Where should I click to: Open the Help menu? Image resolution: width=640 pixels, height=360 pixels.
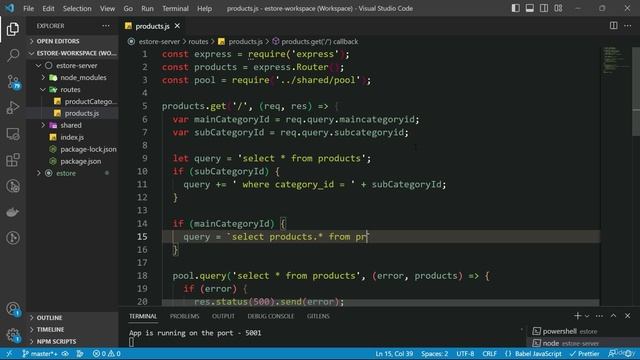click(204, 8)
